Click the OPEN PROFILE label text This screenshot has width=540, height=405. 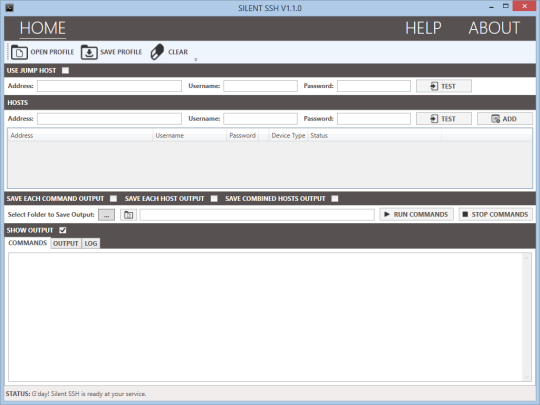(x=52, y=52)
